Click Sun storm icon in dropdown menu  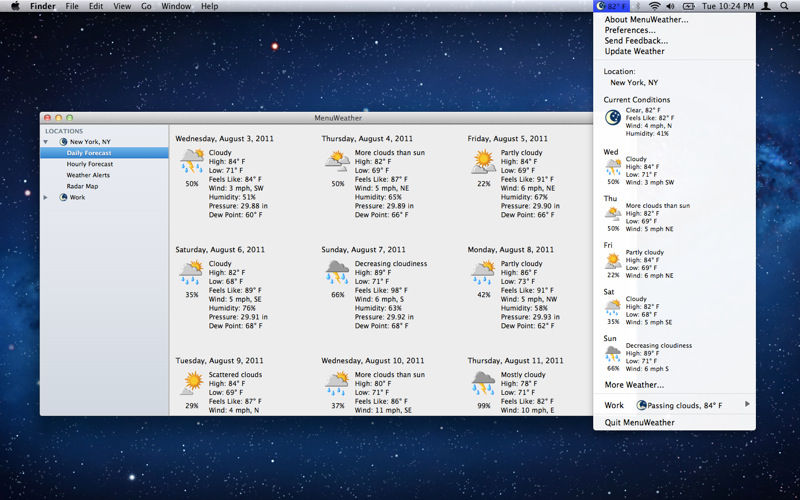613,354
